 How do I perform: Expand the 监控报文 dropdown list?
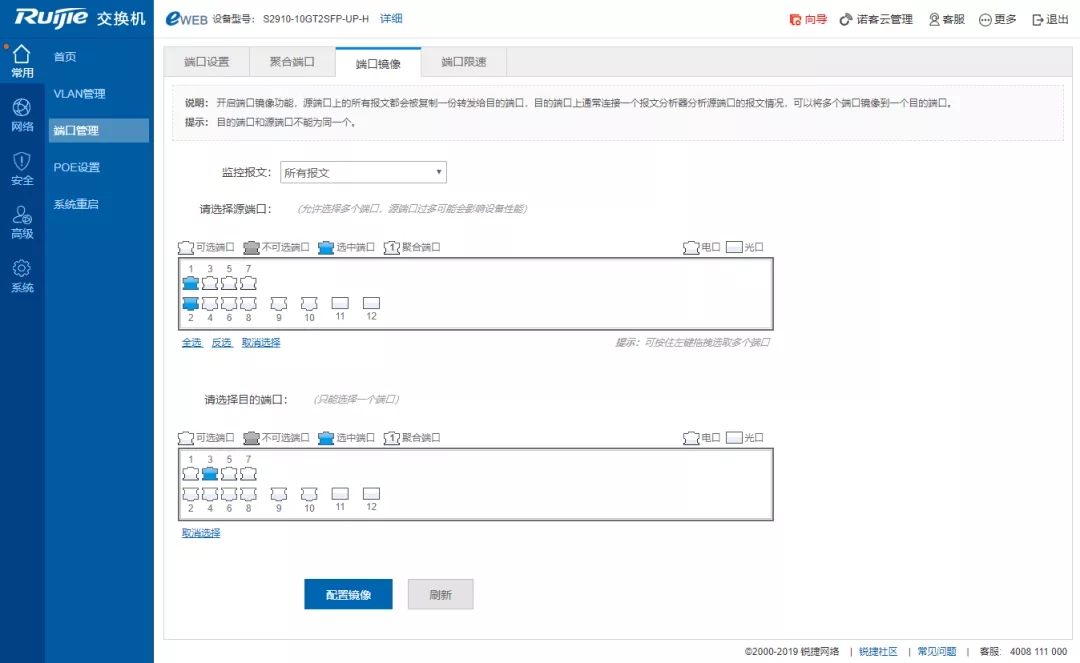pyautogui.click(x=363, y=172)
